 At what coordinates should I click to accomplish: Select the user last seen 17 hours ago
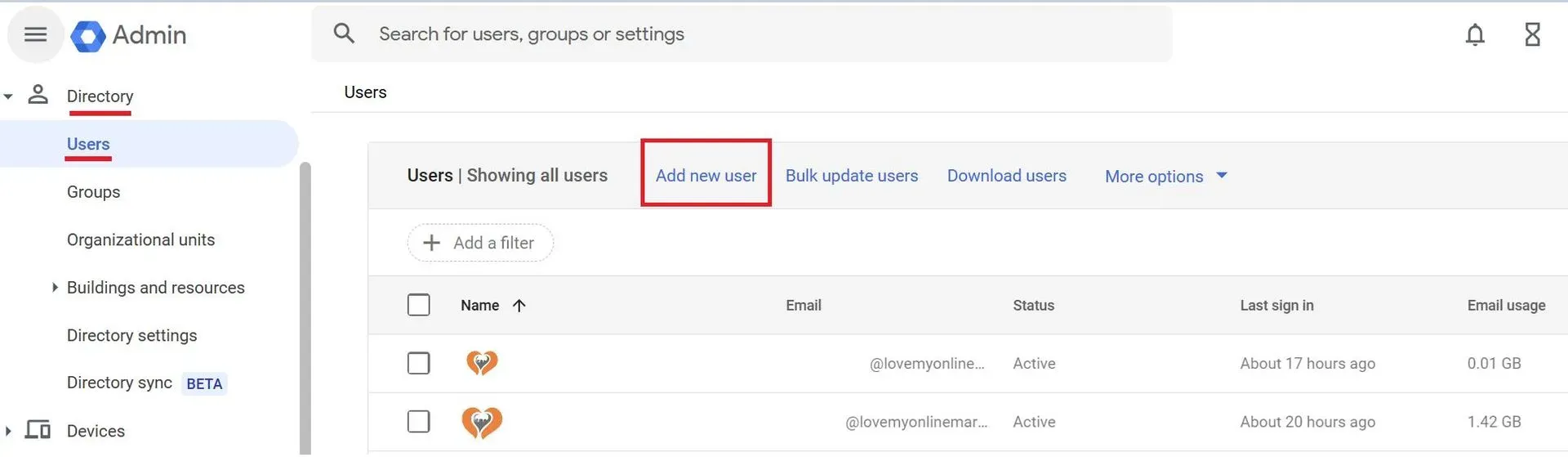point(418,363)
